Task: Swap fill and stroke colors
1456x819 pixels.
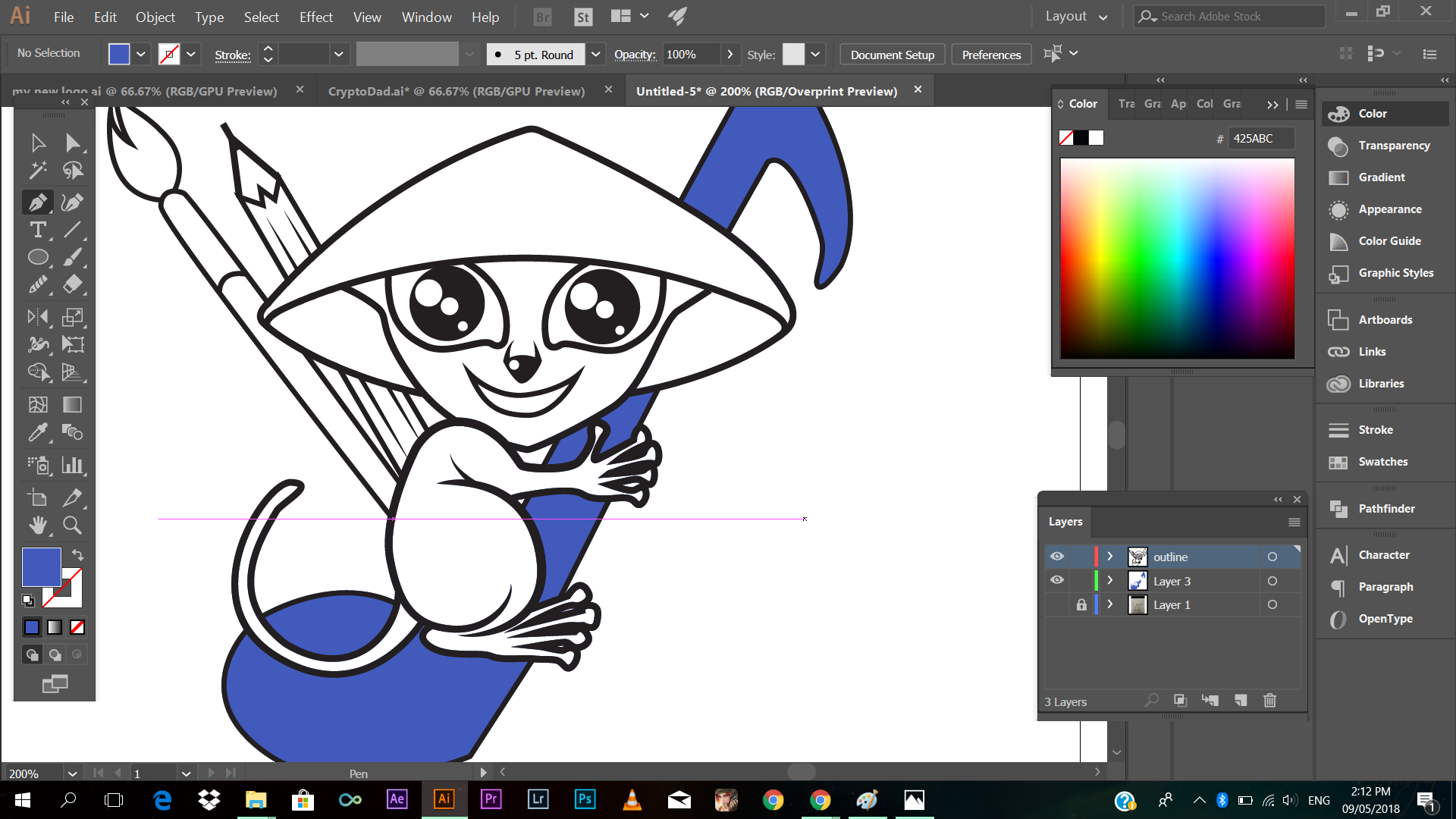Action: pos(77,554)
